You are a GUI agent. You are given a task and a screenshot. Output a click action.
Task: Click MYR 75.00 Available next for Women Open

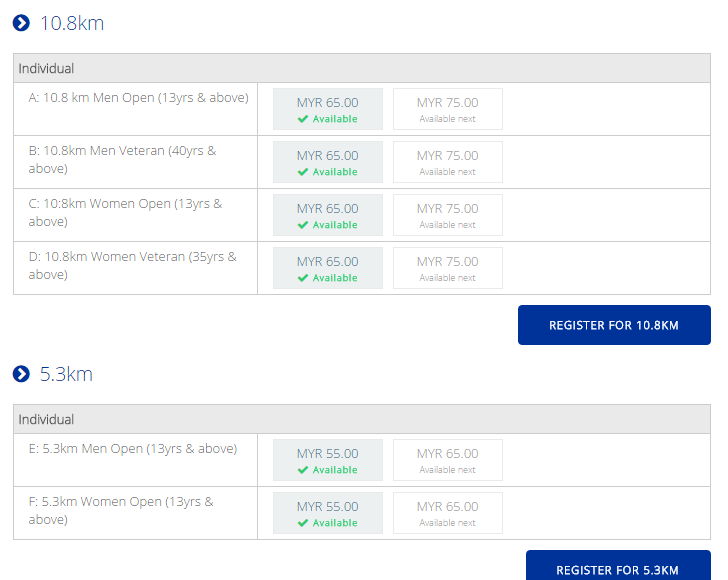point(448,215)
